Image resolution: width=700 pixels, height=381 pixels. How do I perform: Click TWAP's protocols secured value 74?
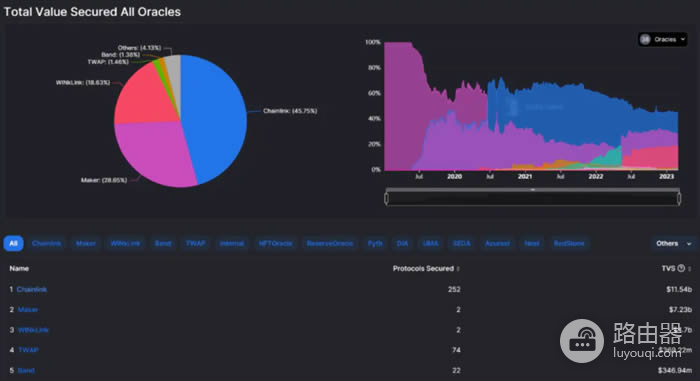(456, 350)
